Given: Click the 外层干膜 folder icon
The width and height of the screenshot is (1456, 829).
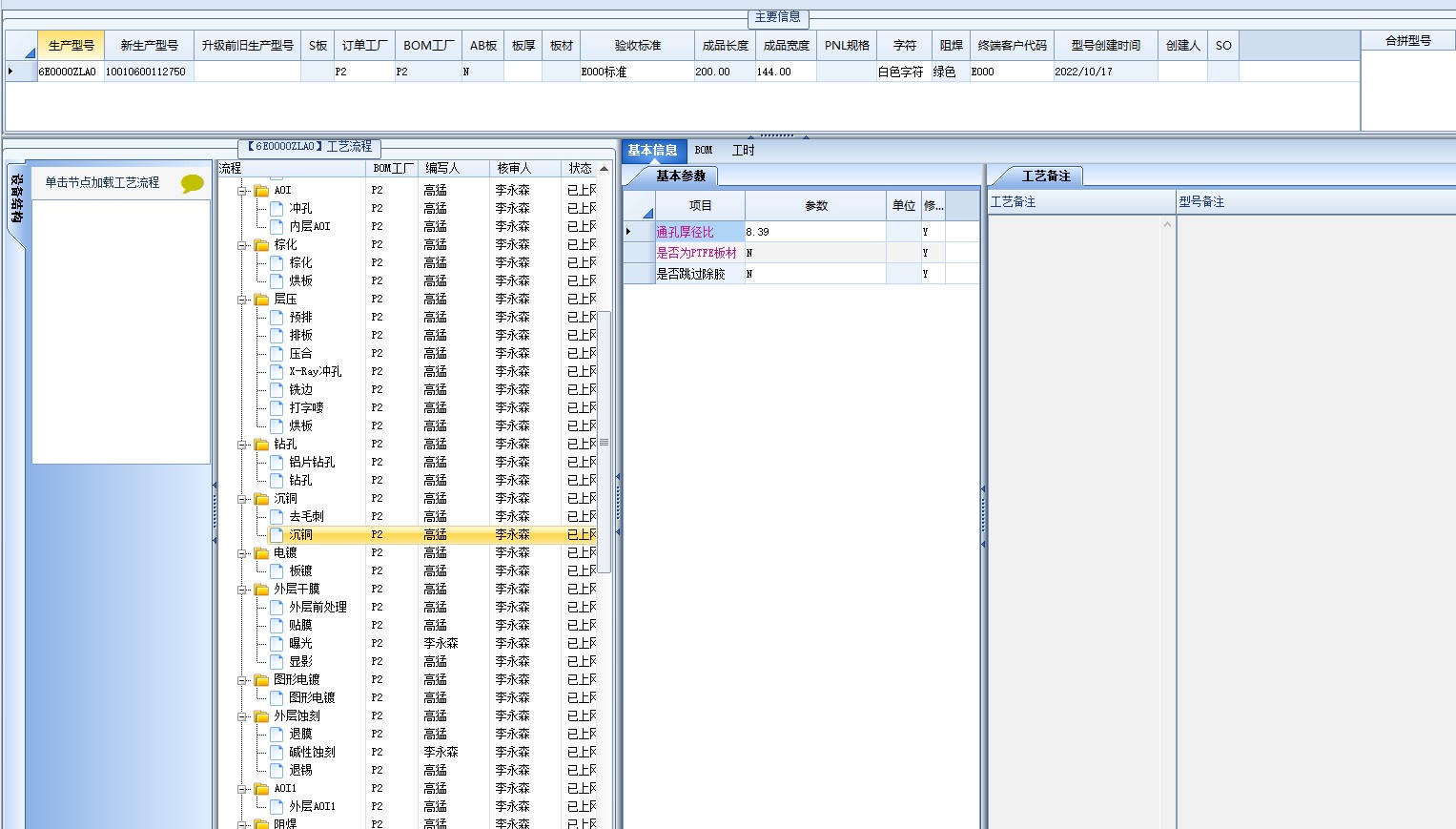Looking at the screenshot, I should (x=261, y=589).
